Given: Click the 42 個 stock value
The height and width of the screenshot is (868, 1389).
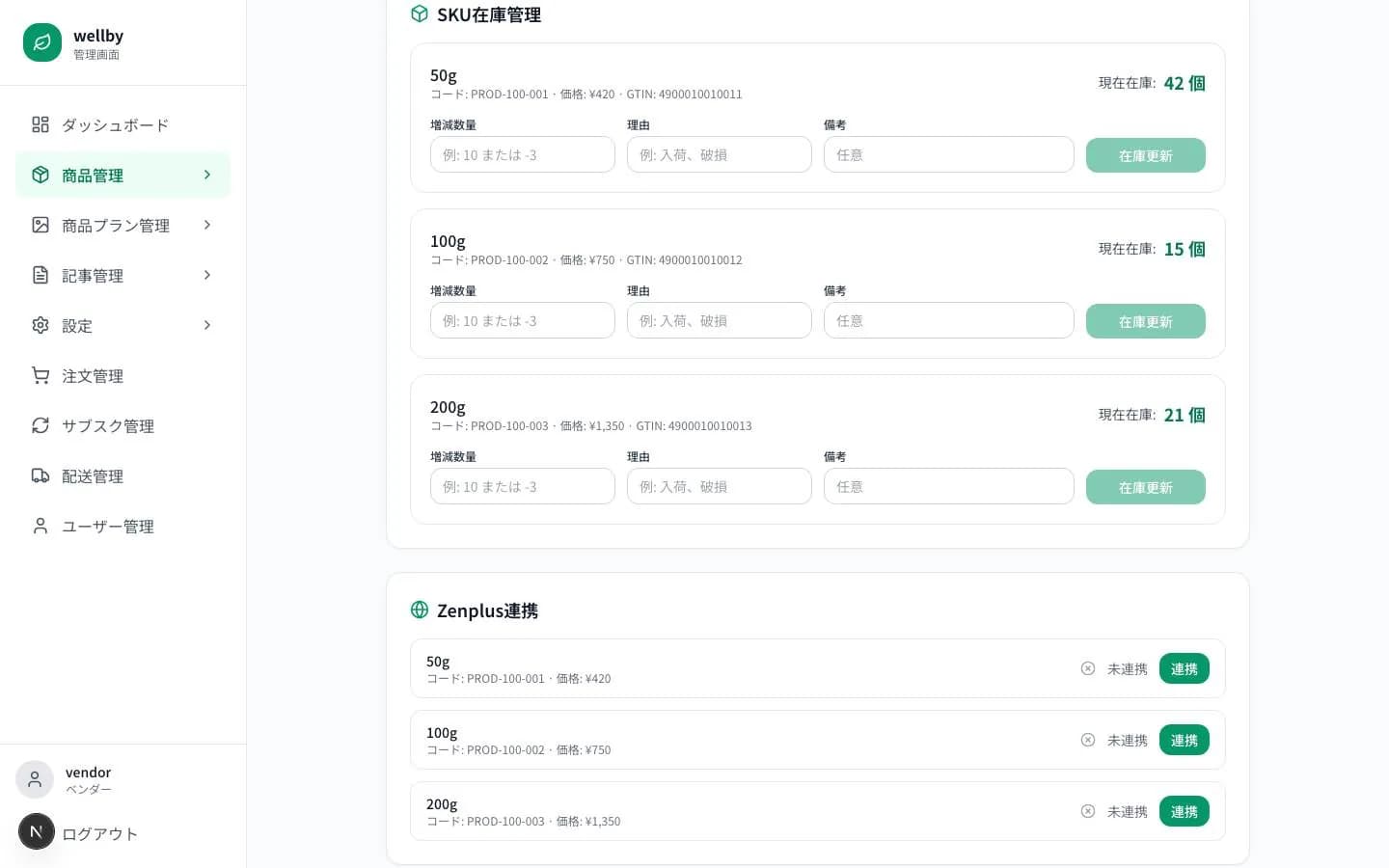Looking at the screenshot, I should click(1185, 83).
